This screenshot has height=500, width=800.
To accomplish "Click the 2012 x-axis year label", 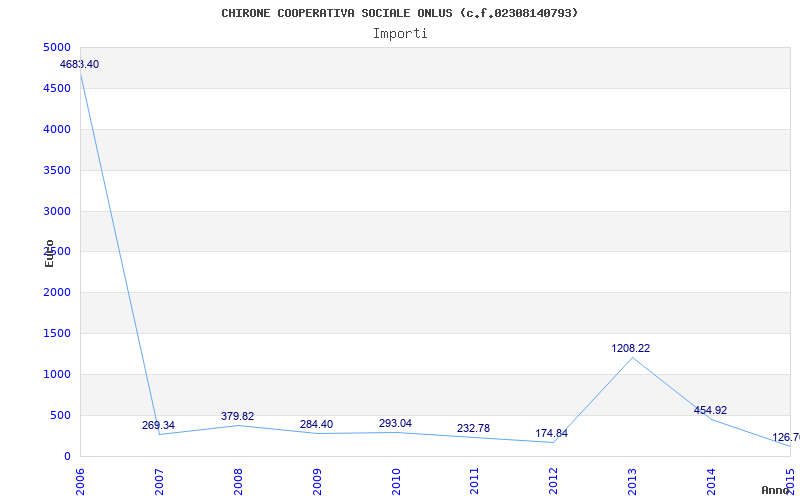I will point(553,481).
